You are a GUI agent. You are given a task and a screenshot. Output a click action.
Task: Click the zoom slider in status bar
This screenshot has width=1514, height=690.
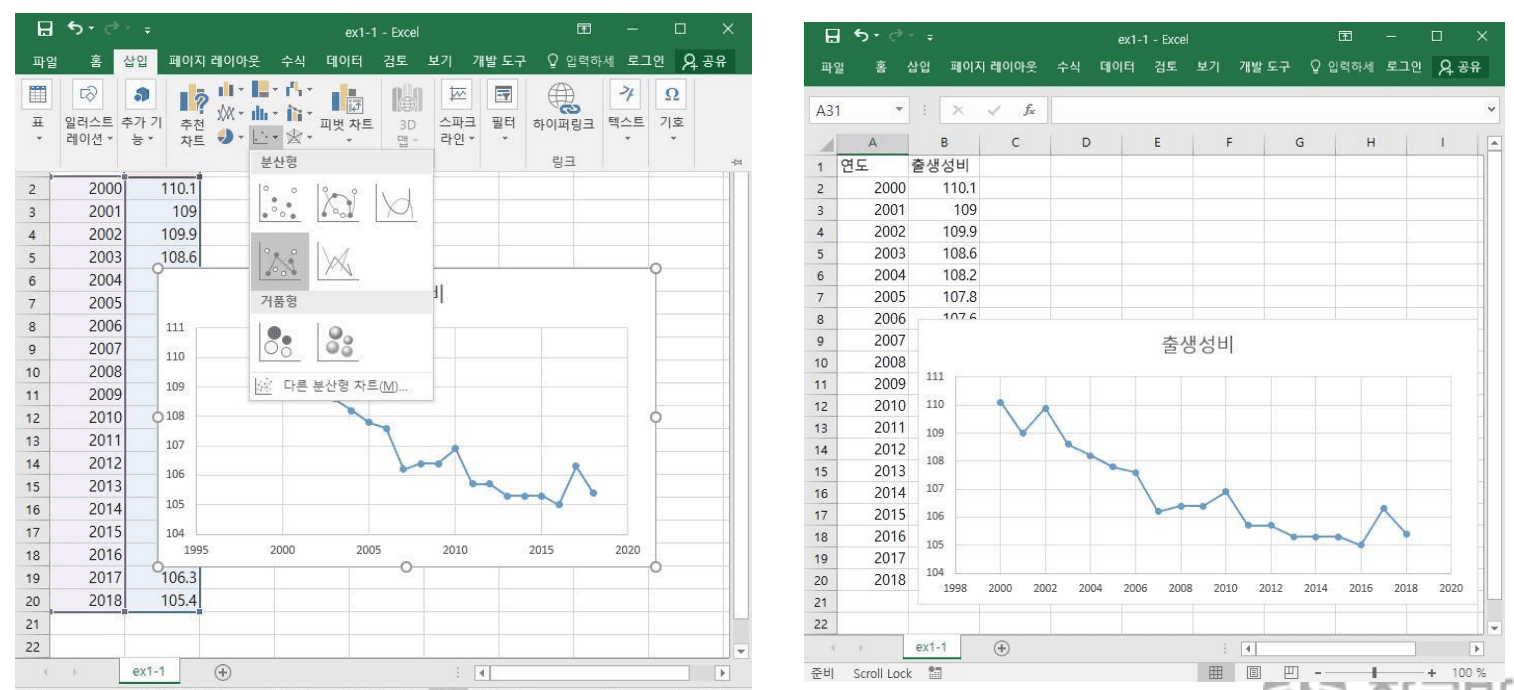pos(1376,673)
